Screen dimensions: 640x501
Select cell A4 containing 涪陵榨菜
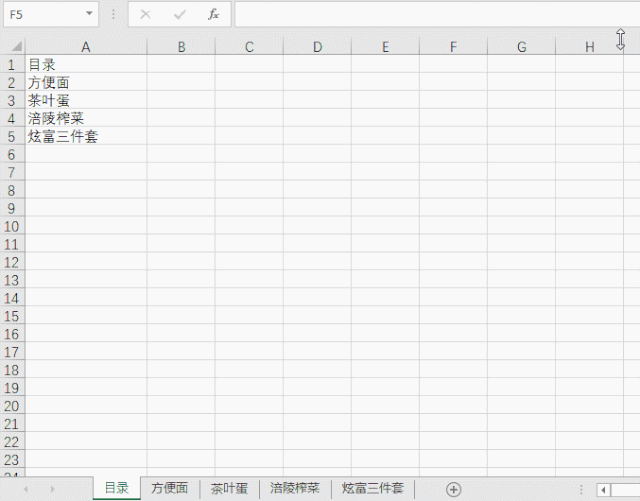[x=85, y=118]
